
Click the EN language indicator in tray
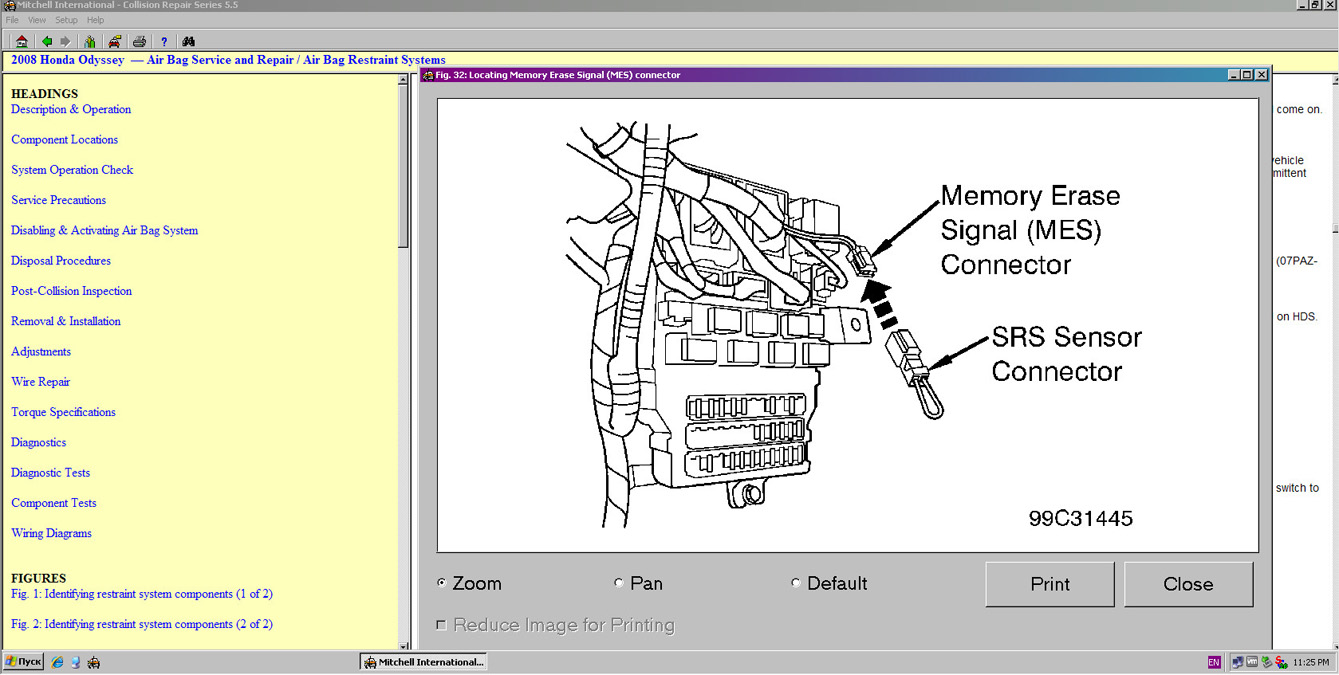(x=1214, y=662)
